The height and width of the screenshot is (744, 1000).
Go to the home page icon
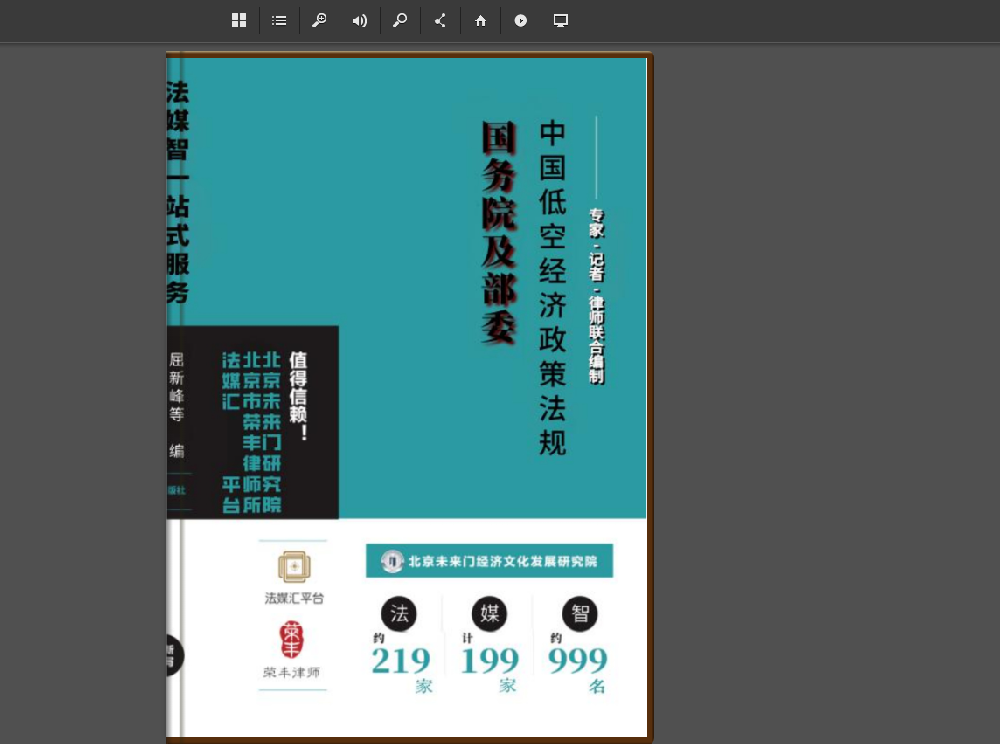click(x=481, y=21)
